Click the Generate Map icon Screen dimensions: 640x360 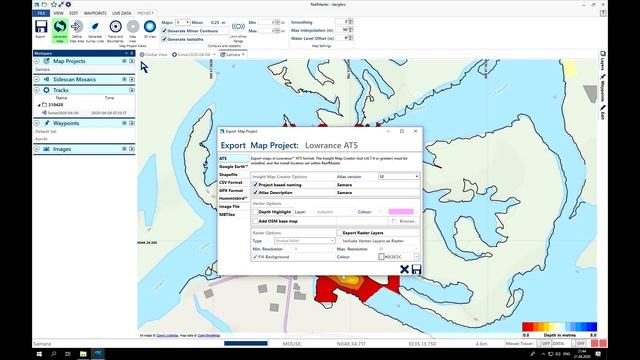(x=60, y=27)
